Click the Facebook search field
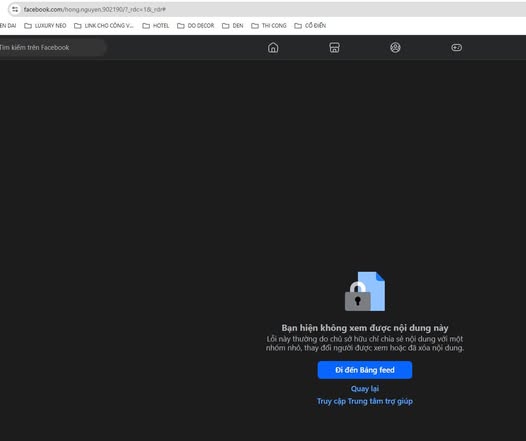 [x=52, y=47]
